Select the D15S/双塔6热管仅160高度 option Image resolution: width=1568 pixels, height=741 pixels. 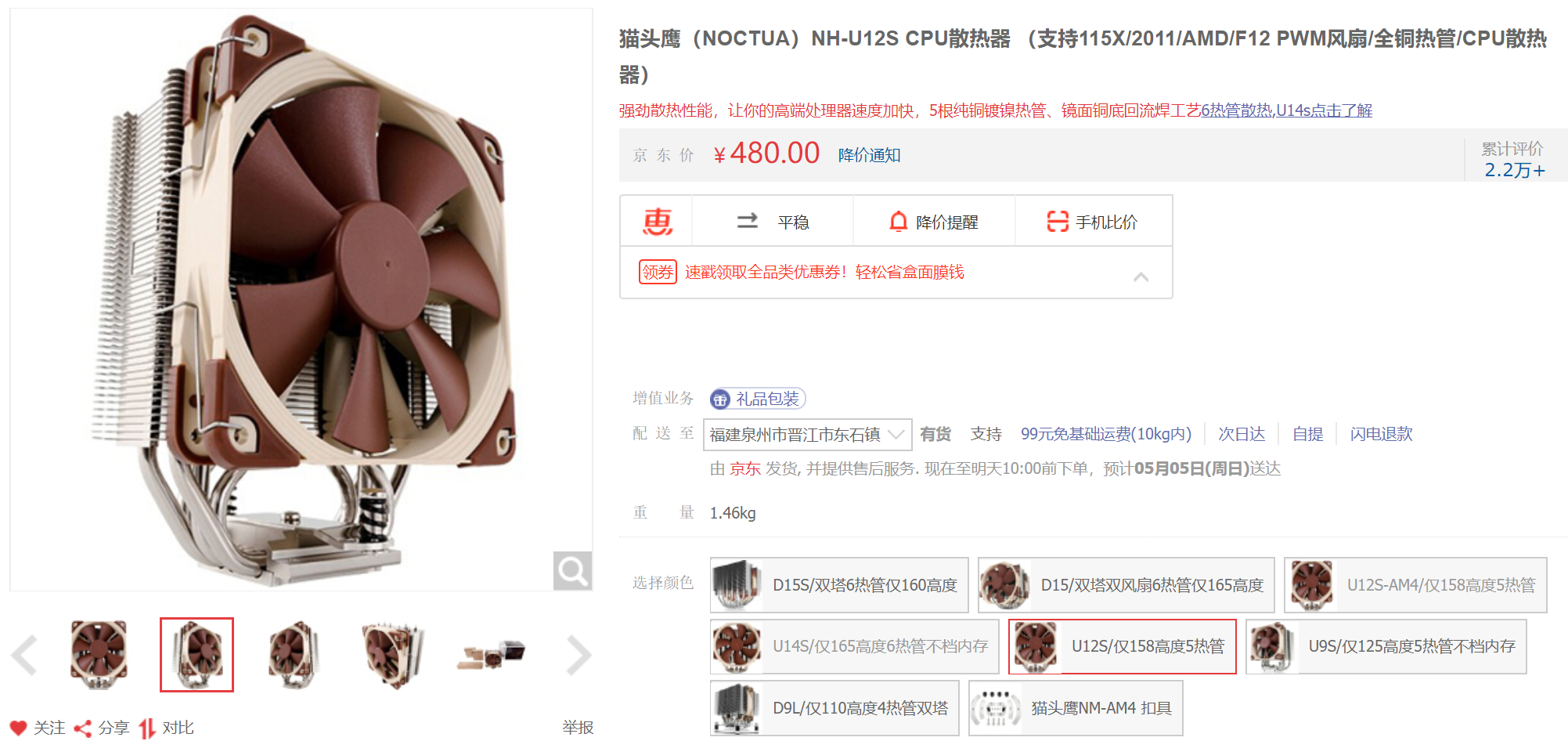[839, 585]
